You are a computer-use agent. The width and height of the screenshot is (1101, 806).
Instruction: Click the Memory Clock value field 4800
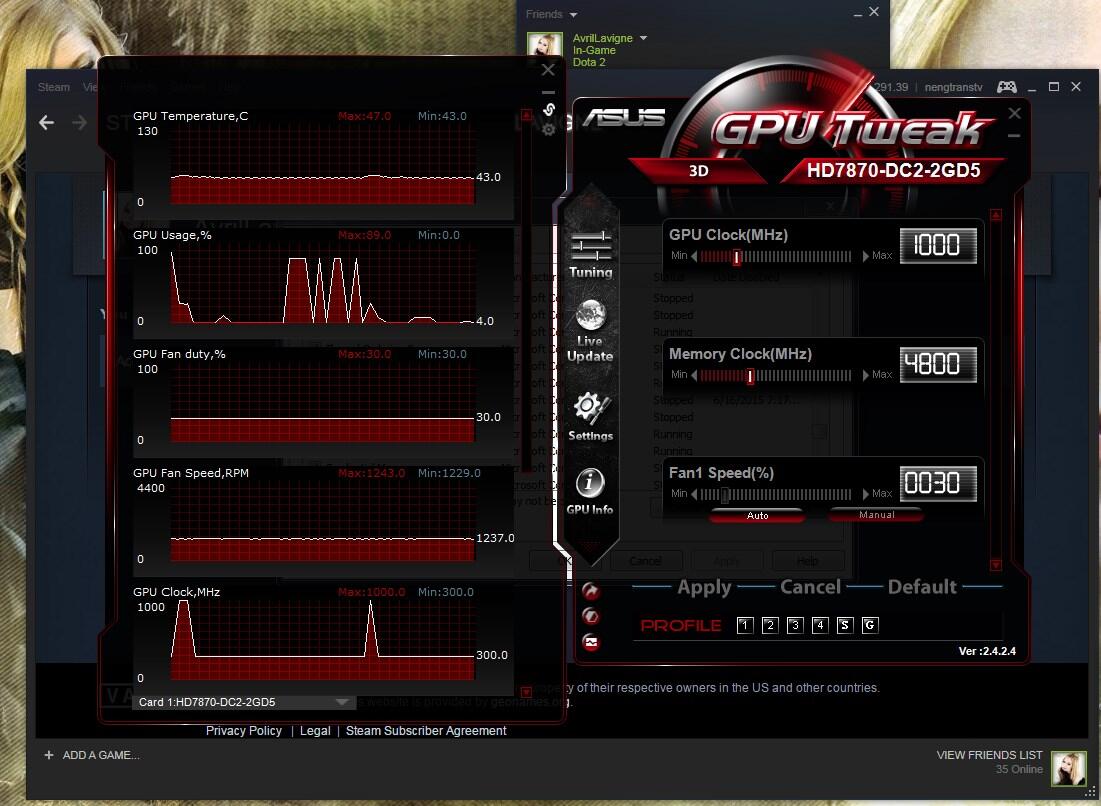tap(938, 364)
